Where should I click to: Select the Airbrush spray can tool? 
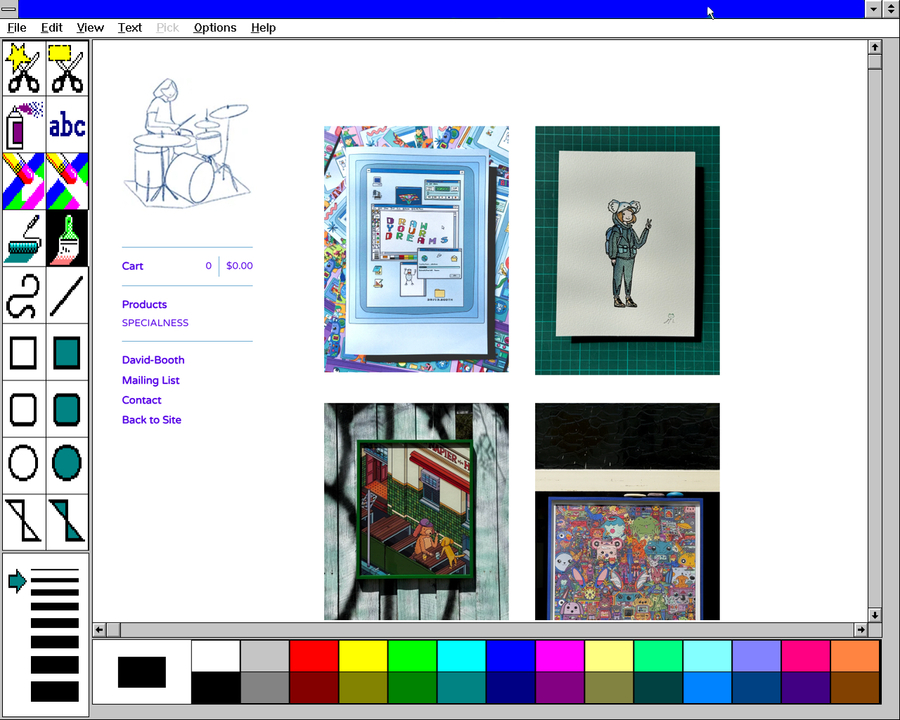tap(24, 125)
